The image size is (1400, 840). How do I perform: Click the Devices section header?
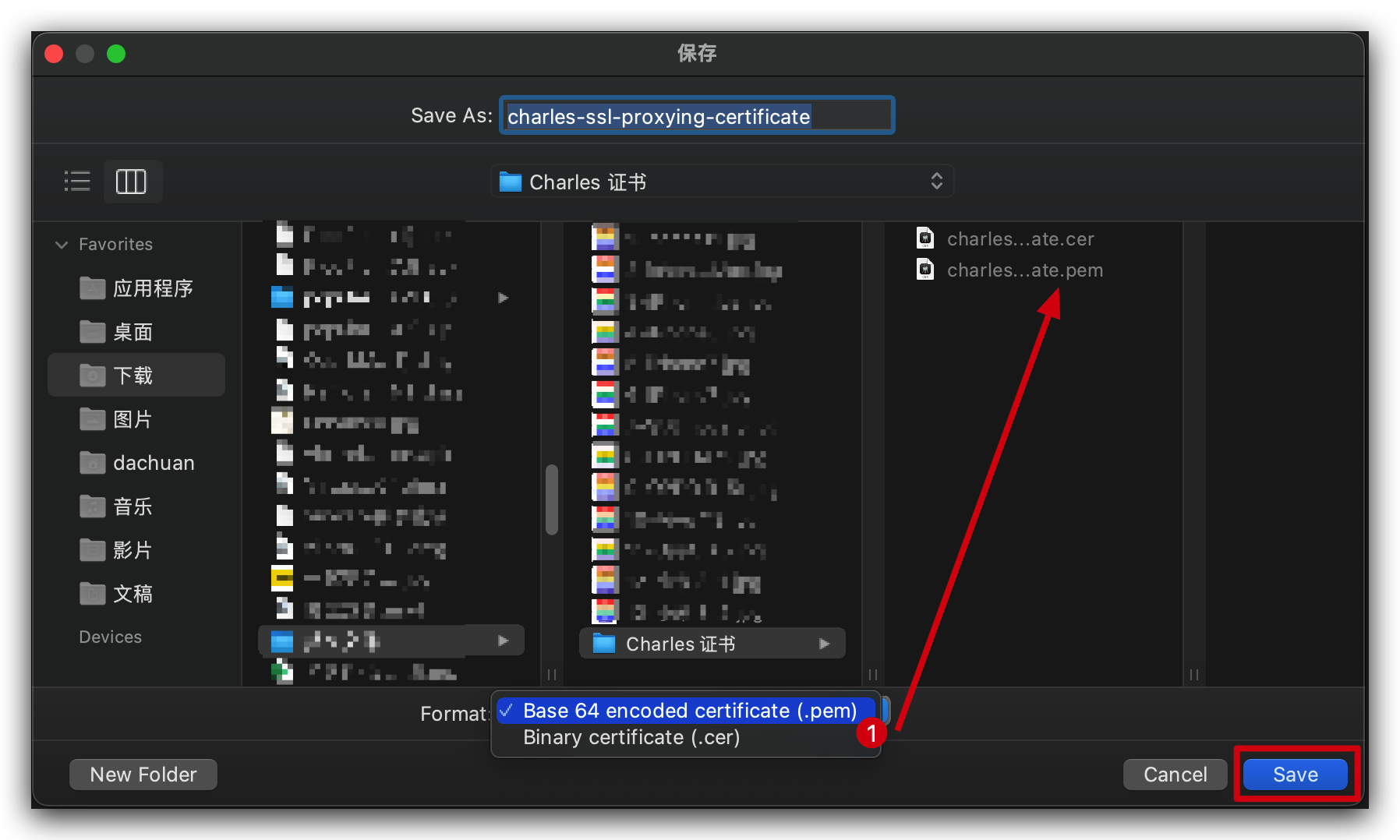[111, 637]
